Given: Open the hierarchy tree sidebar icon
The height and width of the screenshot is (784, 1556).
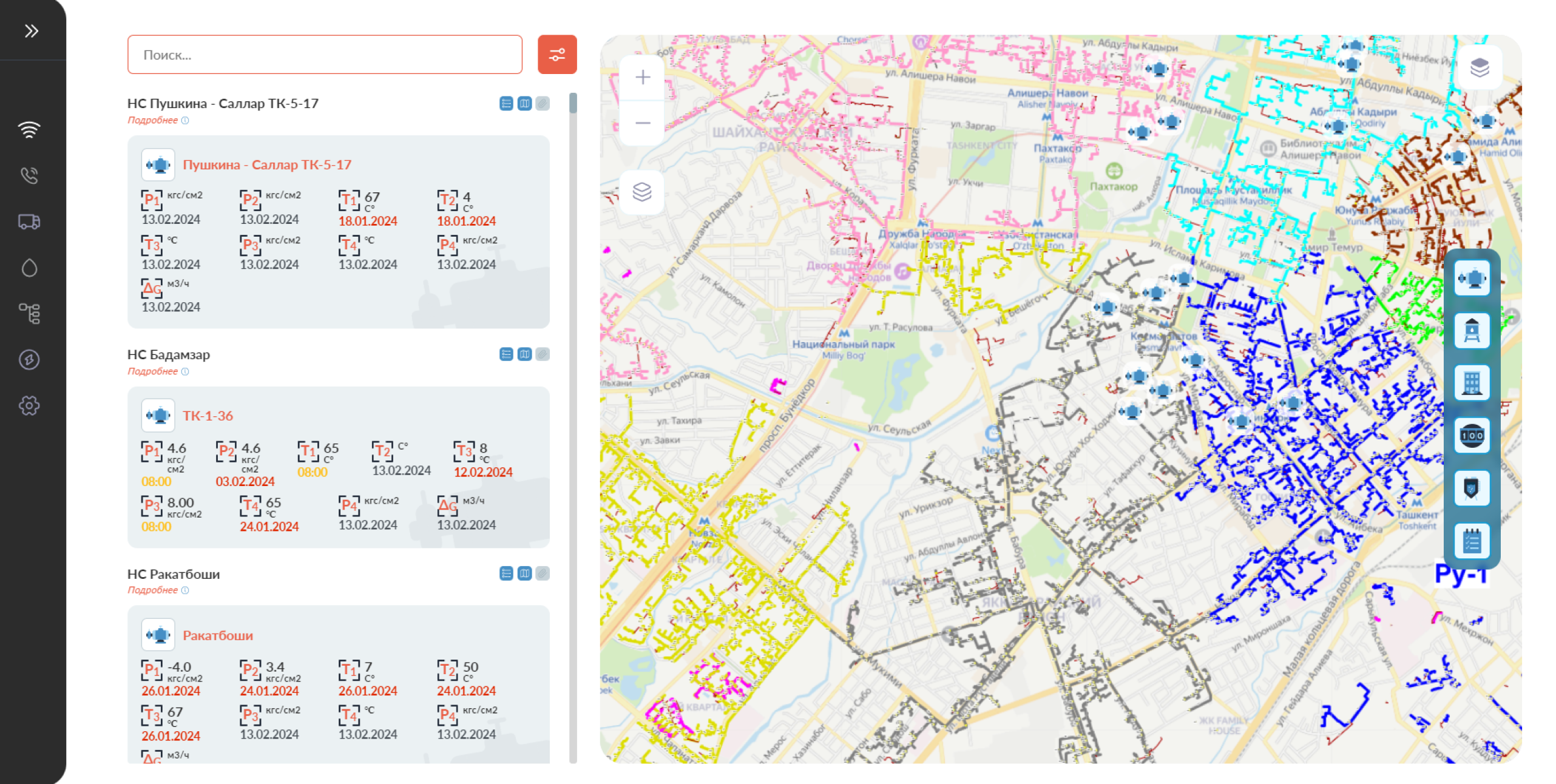Looking at the screenshot, I should pyautogui.click(x=29, y=314).
